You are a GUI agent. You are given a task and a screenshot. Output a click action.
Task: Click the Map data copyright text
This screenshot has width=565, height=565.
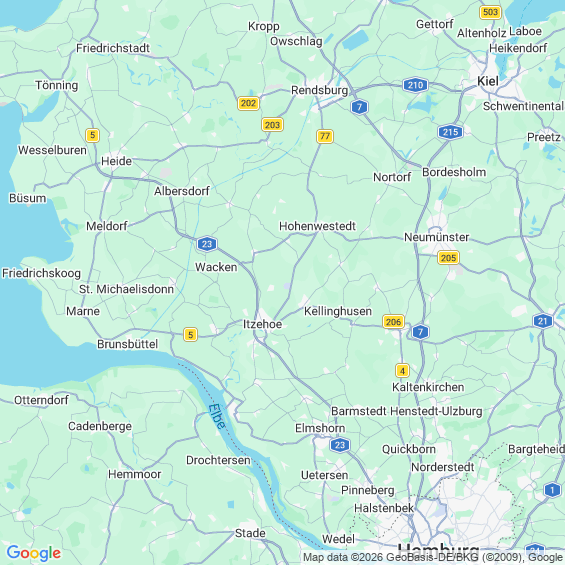point(433,557)
